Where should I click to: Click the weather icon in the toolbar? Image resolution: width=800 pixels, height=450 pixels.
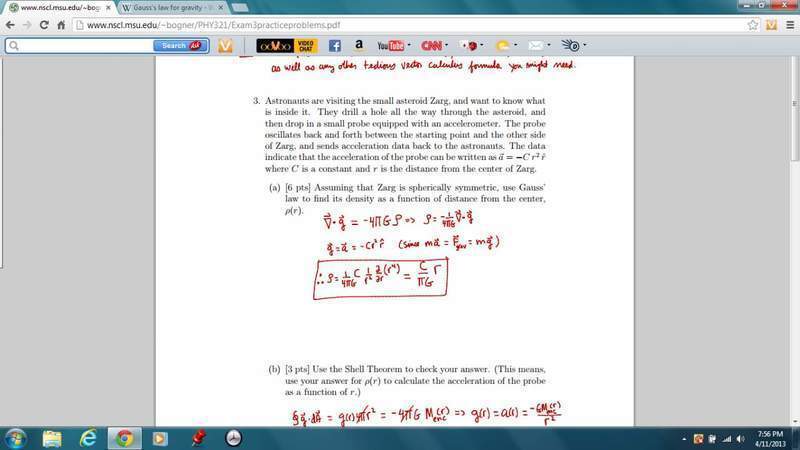[502, 46]
